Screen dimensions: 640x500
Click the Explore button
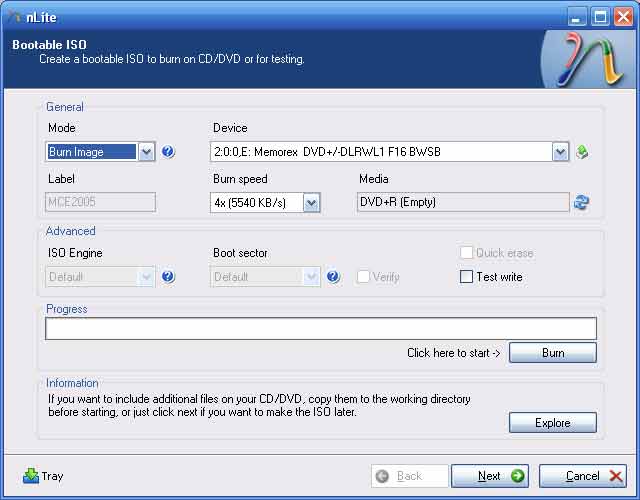(x=553, y=422)
